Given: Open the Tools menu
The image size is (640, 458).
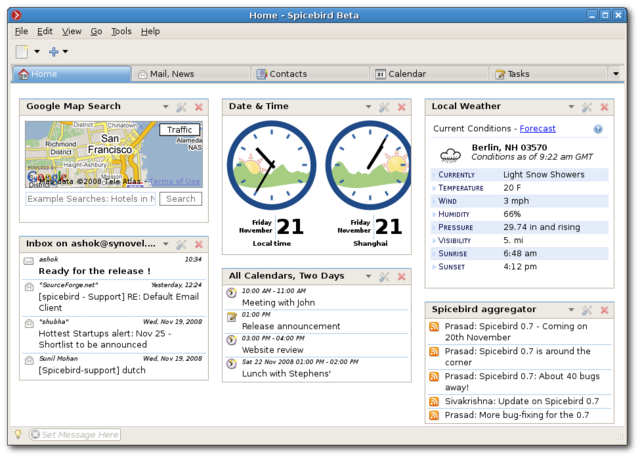Looking at the screenshot, I should [x=121, y=31].
